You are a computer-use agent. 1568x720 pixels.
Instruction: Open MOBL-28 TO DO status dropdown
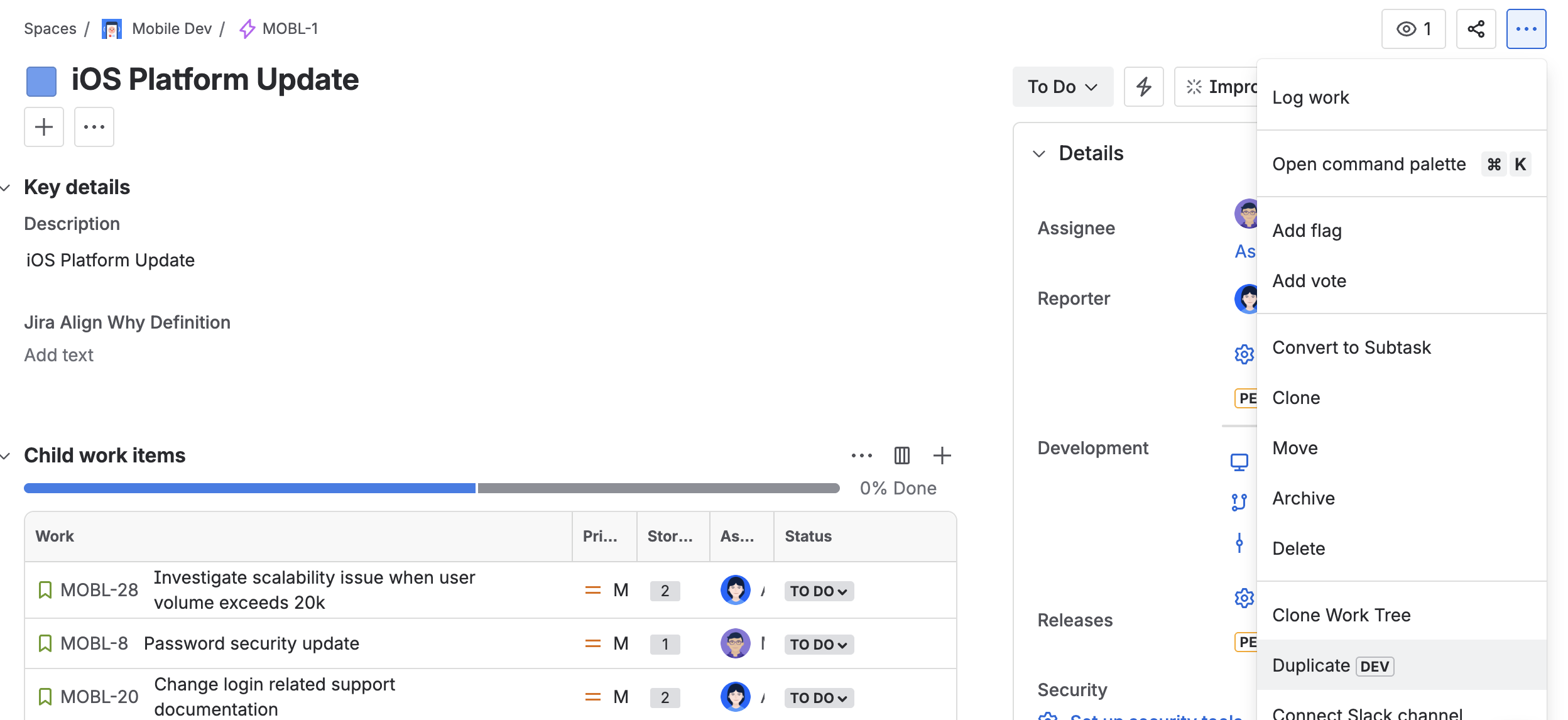(x=819, y=591)
